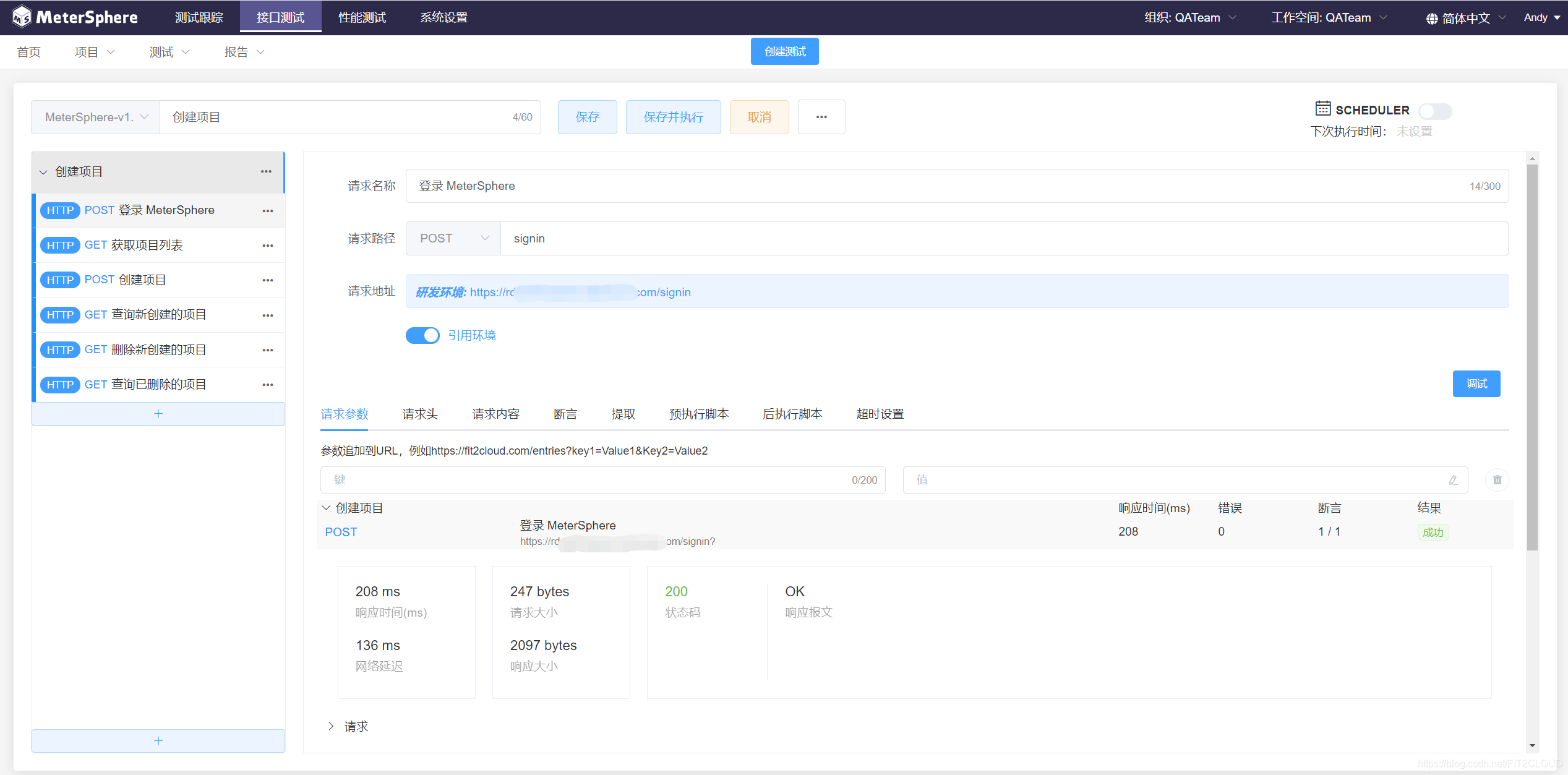Click the ellipsis button next to 取消
This screenshot has height=775, width=1568.
click(x=821, y=117)
